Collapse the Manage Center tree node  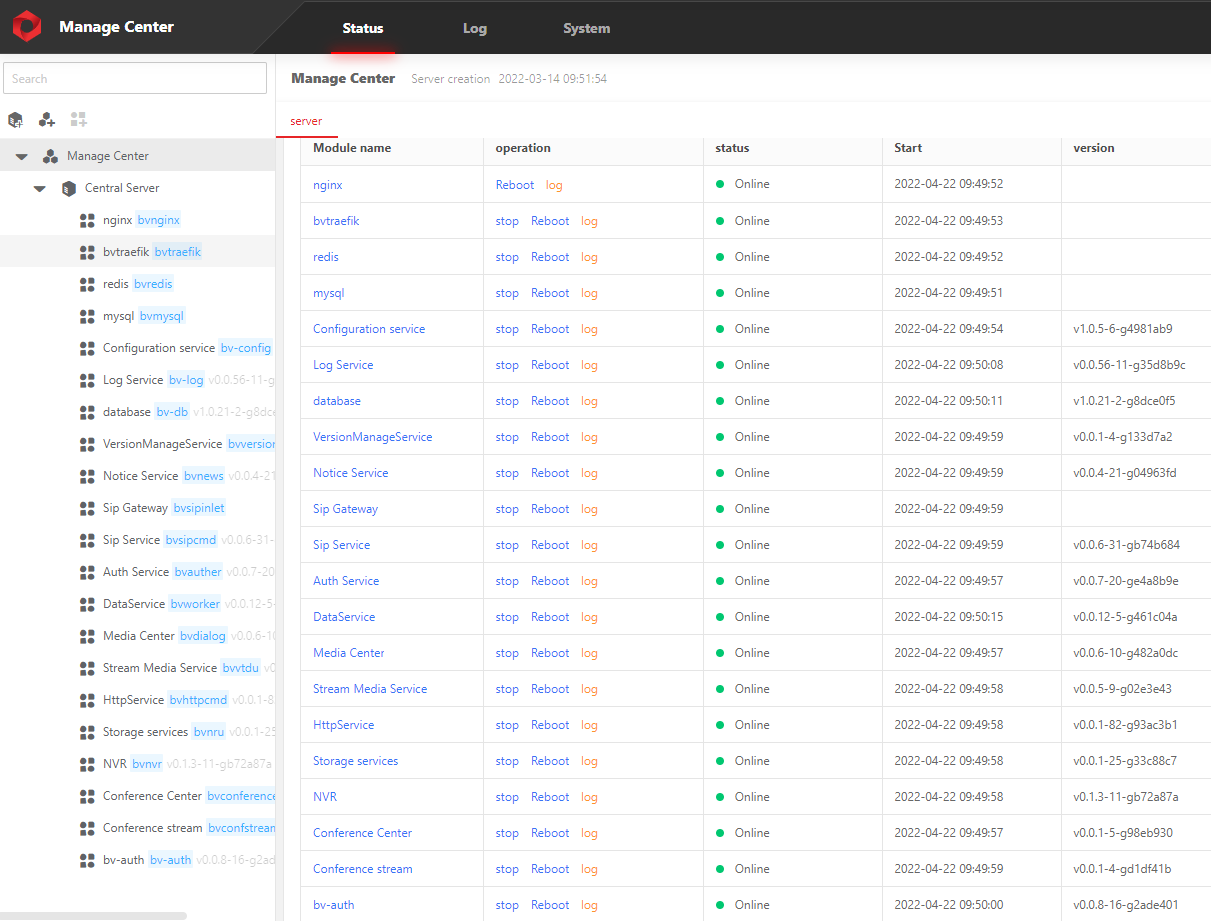[21, 157]
